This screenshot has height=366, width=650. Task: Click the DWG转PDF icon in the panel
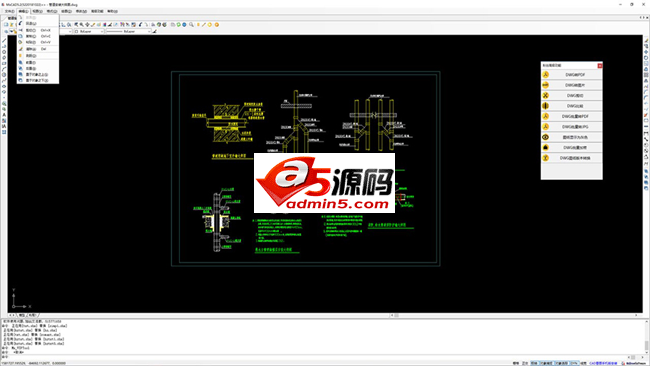(546, 75)
